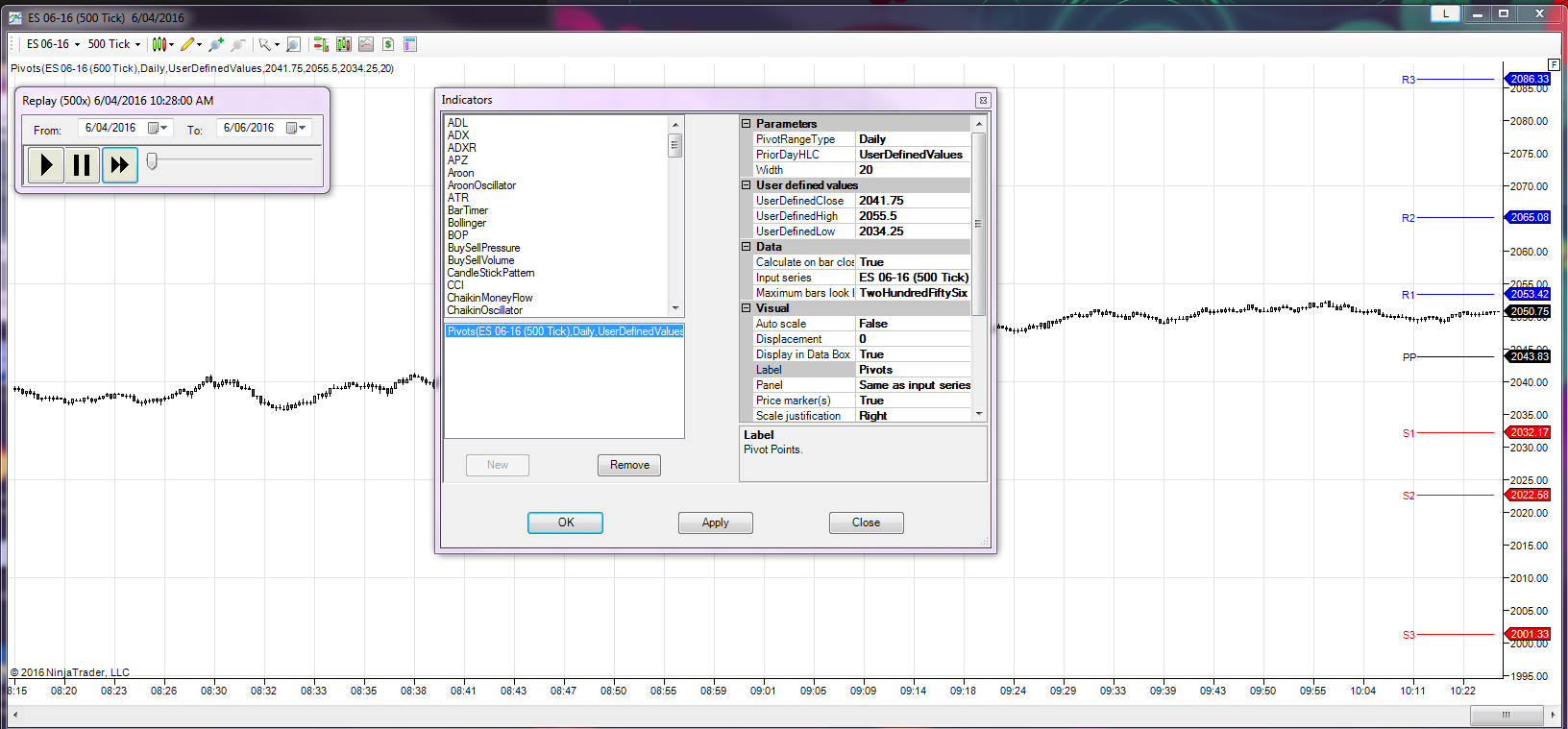Open the strategies dollar-sign icon
This screenshot has width=1568, height=729.
point(388,44)
